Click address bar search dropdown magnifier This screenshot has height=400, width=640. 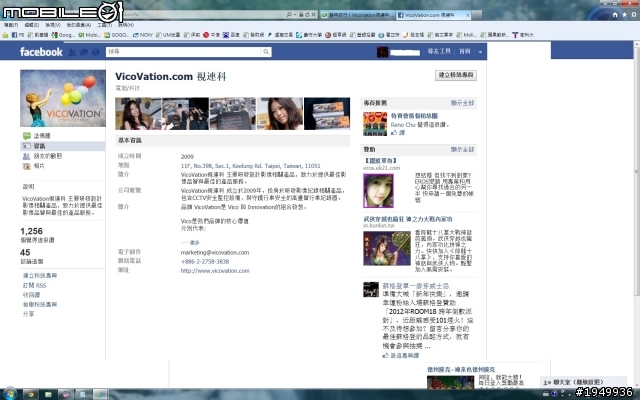[x=289, y=15]
